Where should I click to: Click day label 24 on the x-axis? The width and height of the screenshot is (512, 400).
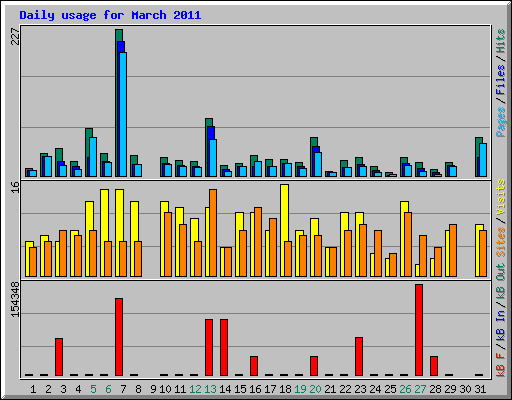(x=375, y=389)
